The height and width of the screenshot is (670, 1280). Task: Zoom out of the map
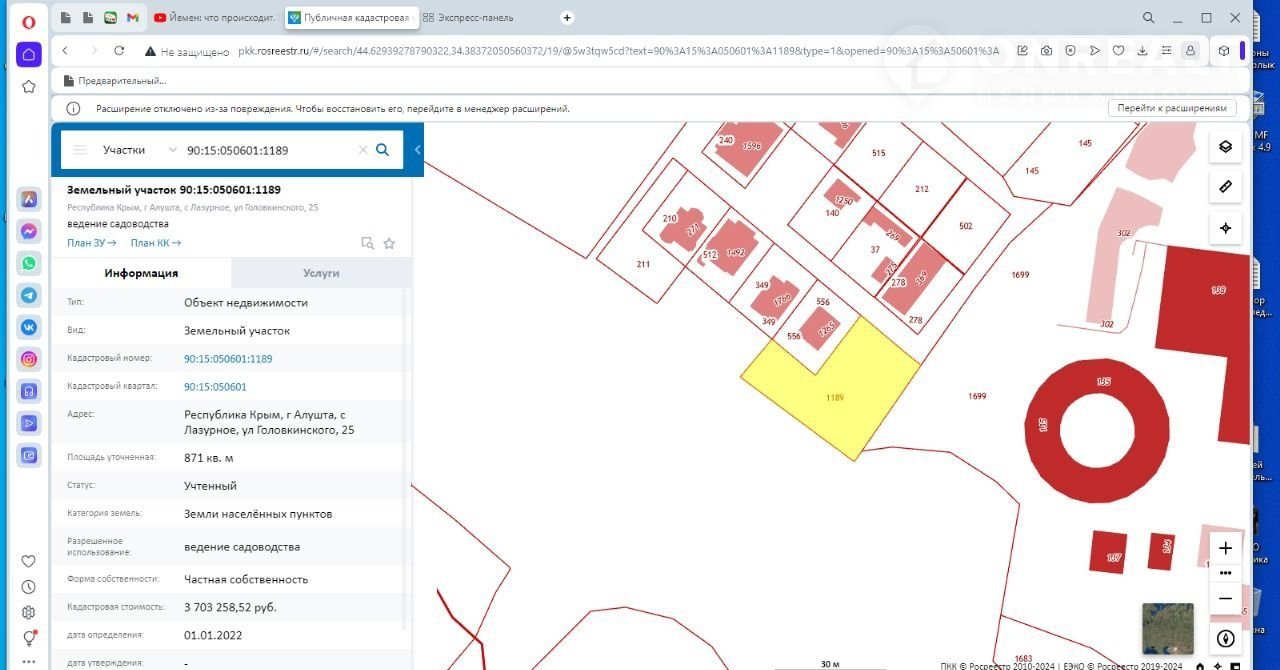click(x=1225, y=599)
